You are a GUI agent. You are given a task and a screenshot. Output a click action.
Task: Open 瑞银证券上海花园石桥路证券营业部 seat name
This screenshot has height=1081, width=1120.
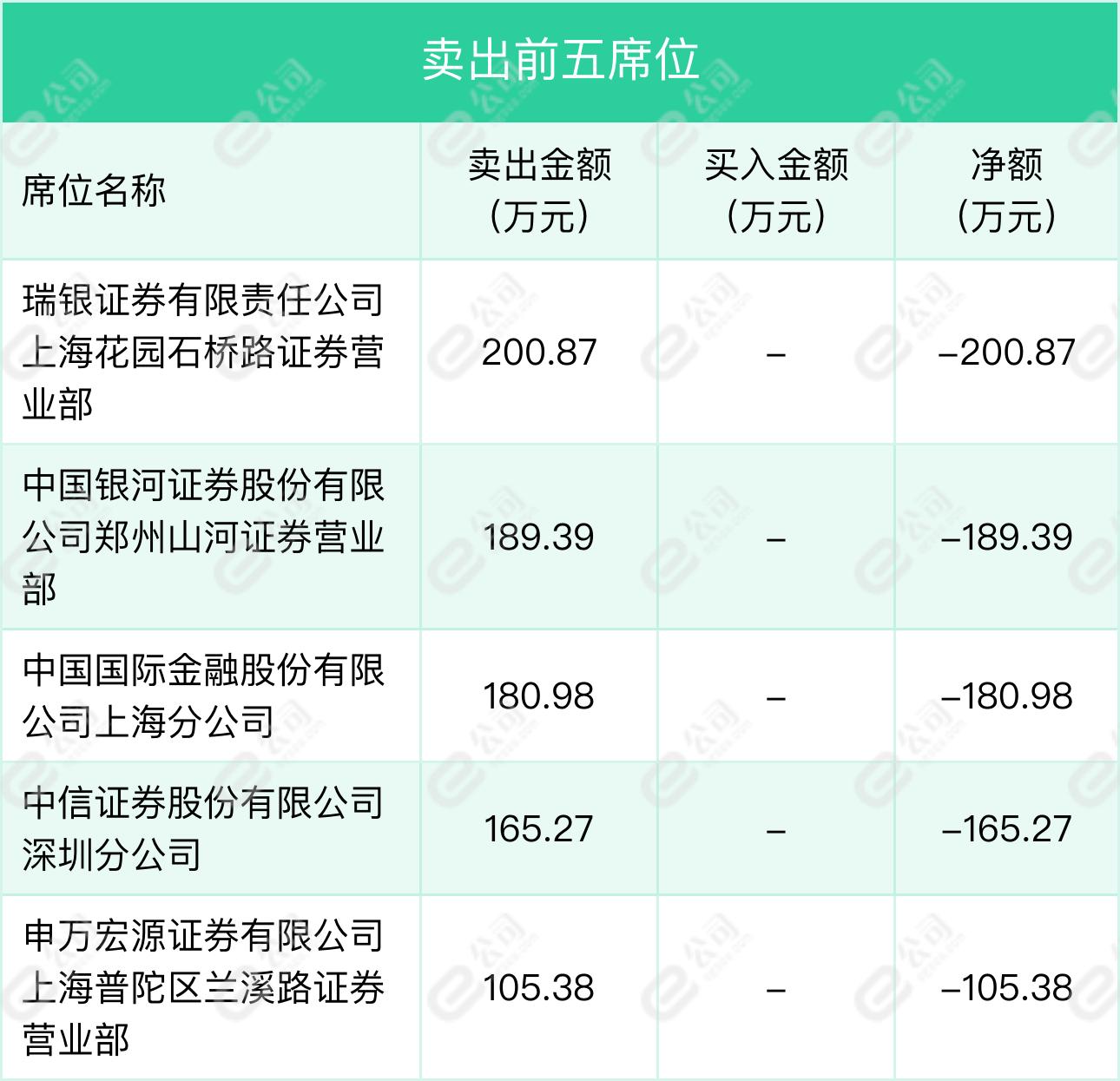click(203, 352)
